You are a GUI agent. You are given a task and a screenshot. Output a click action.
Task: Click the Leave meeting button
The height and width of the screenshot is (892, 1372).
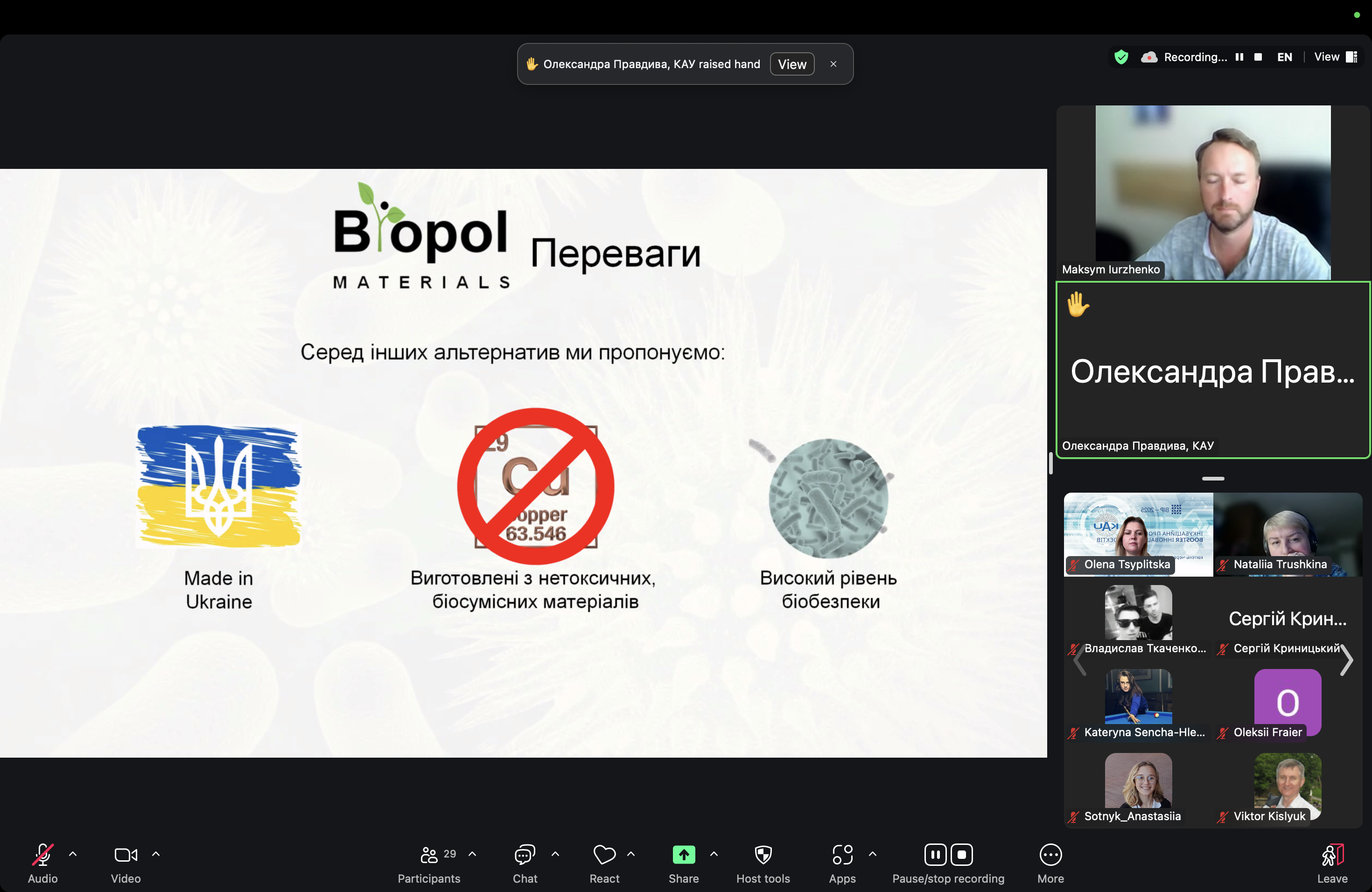tap(1332, 863)
